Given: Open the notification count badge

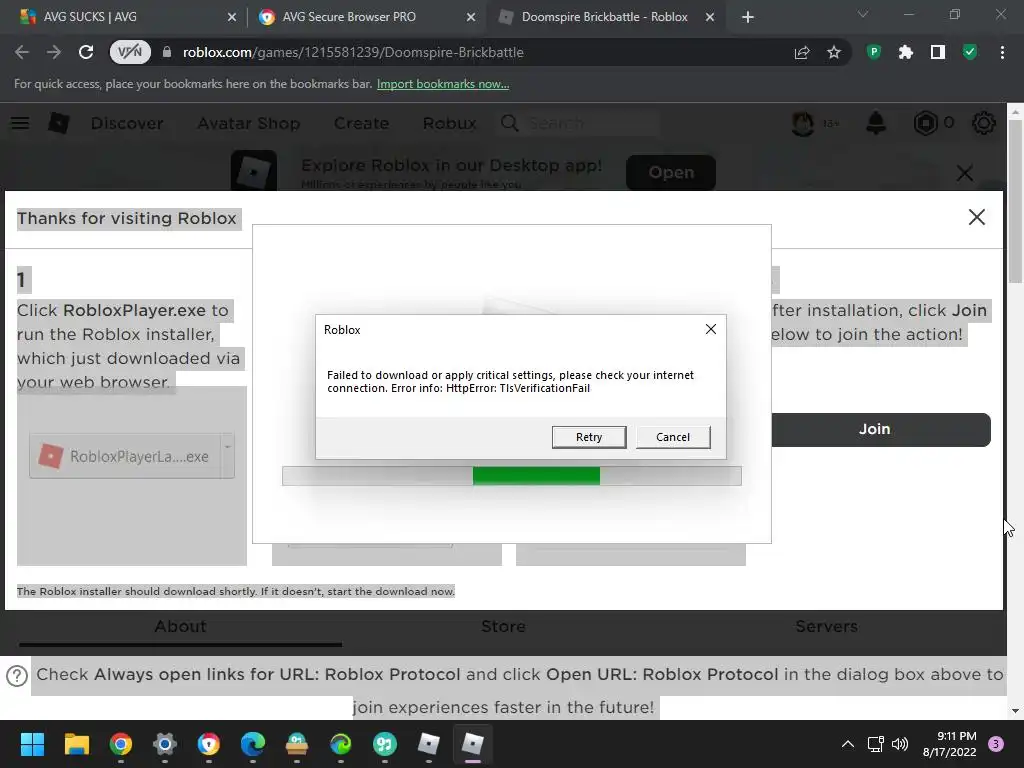Looking at the screenshot, I should pyautogui.click(x=996, y=744).
